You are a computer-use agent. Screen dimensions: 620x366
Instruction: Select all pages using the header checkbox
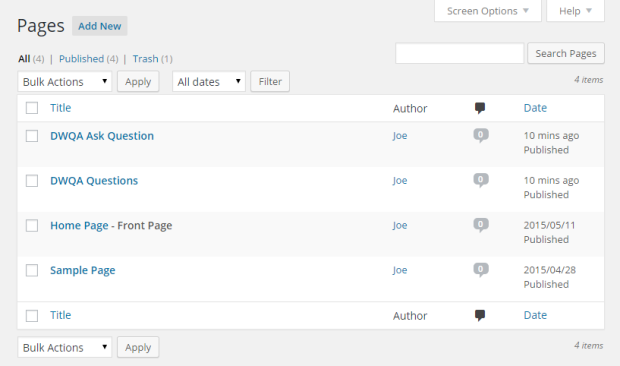coord(32,108)
